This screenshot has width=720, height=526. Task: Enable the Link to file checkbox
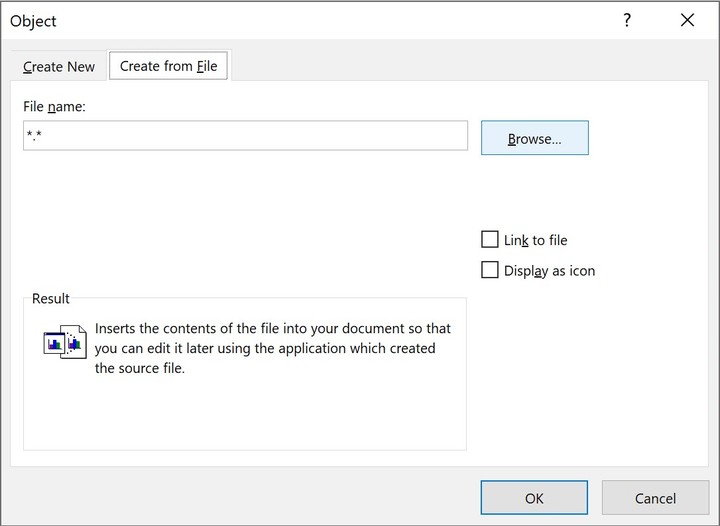(x=490, y=240)
